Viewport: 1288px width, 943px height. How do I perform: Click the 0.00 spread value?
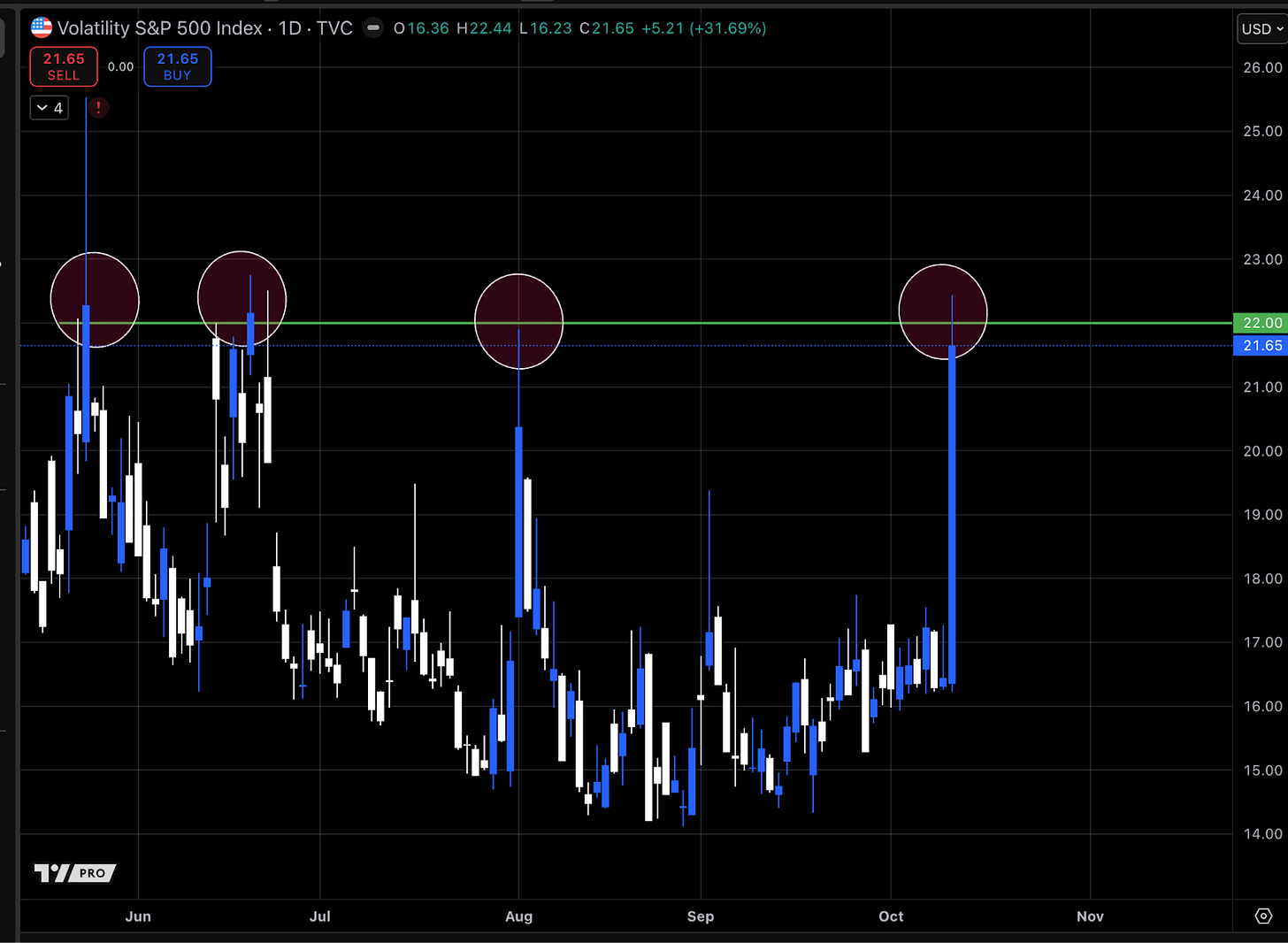coord(120,66)
